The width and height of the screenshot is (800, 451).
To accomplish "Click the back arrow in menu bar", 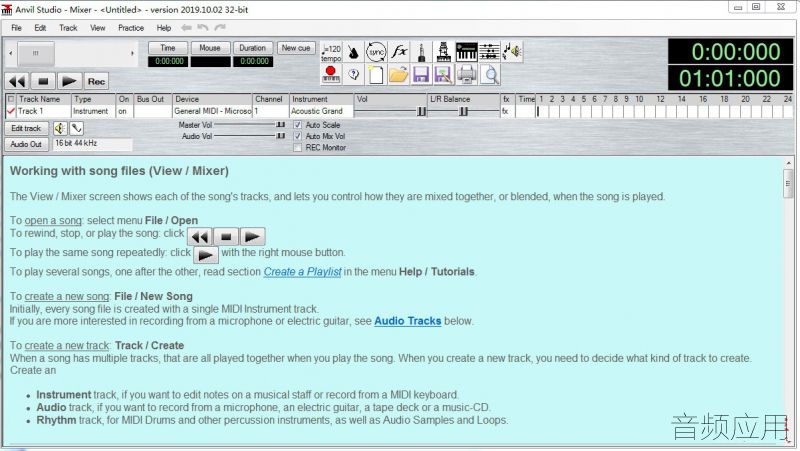I will coord(186,28).
